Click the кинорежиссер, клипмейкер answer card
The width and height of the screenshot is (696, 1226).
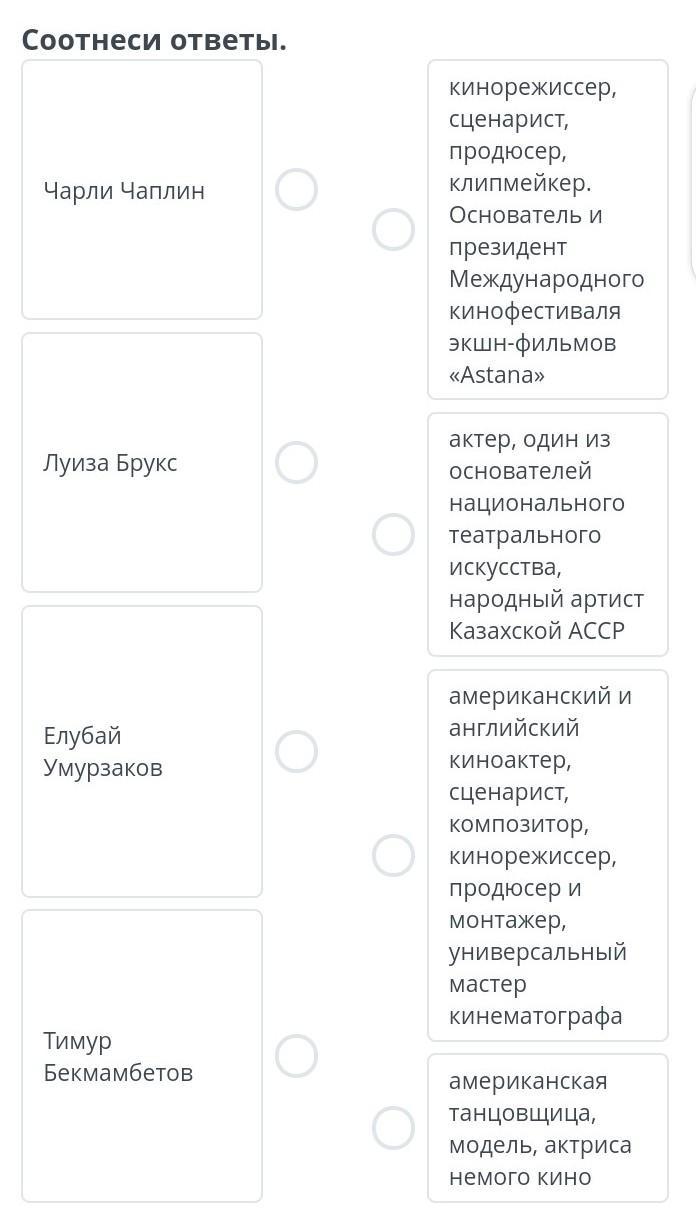point(548,229)
